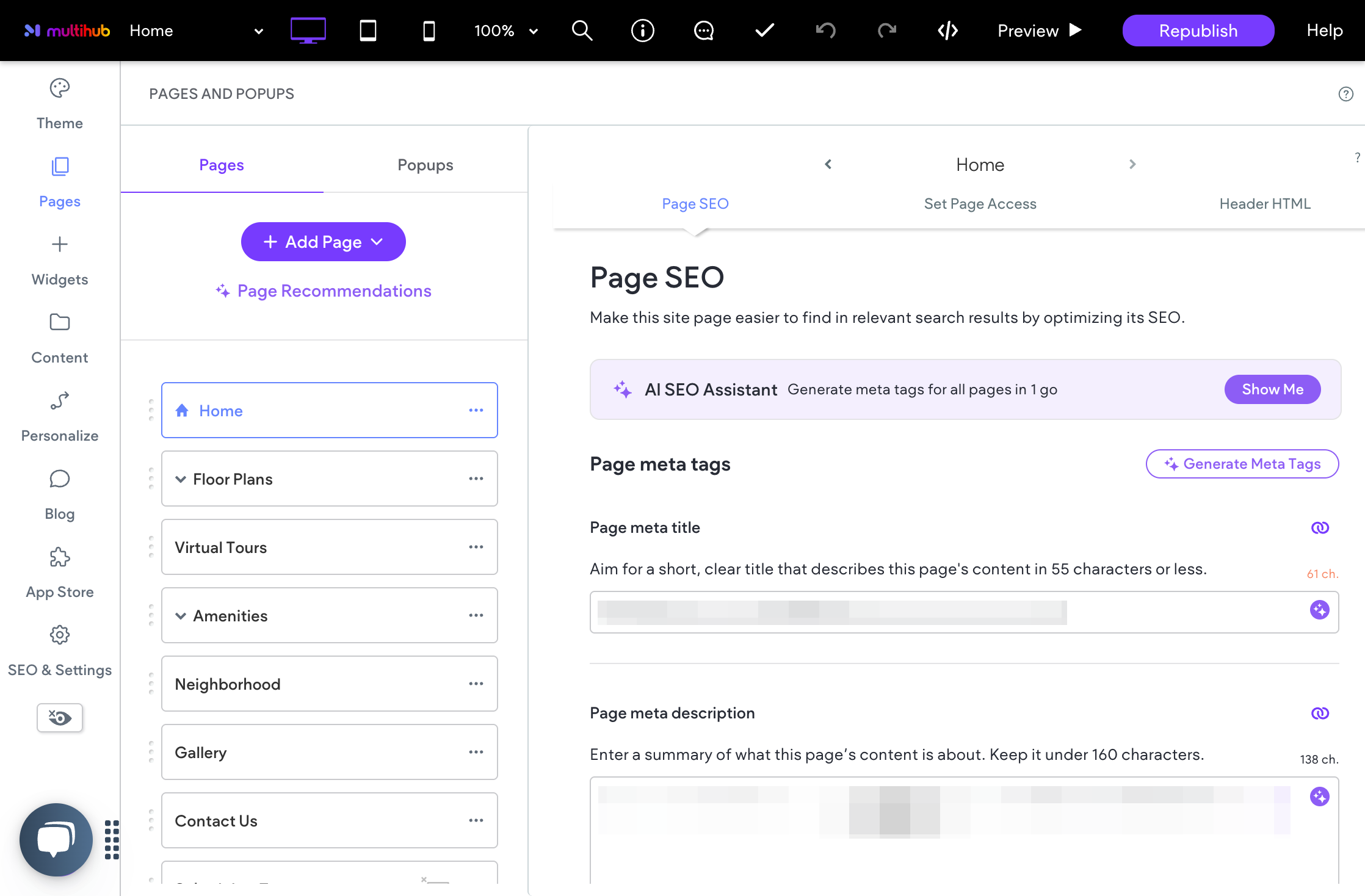The image size is (1365, 896).
Task: Open the Theme panel
Action: click(60, 104)
